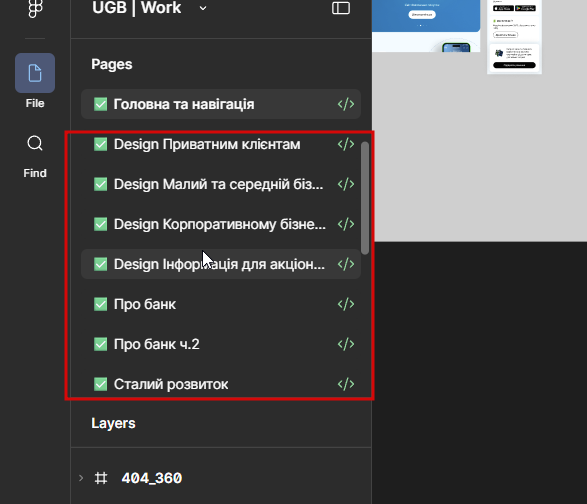The image size is (587, 504).
Task: Click code icon for Сталий розвиток
Action: pos(346,384)
